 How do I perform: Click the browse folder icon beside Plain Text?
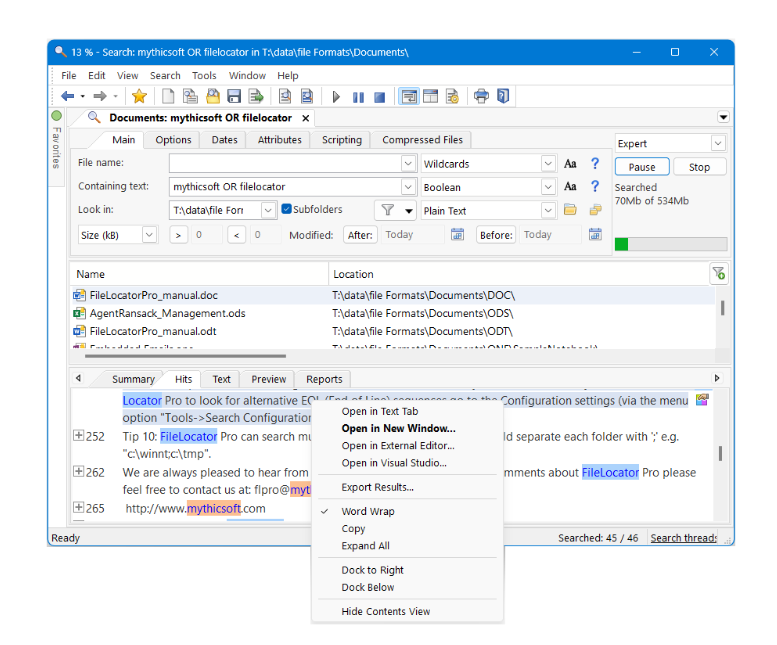[571, 210]
